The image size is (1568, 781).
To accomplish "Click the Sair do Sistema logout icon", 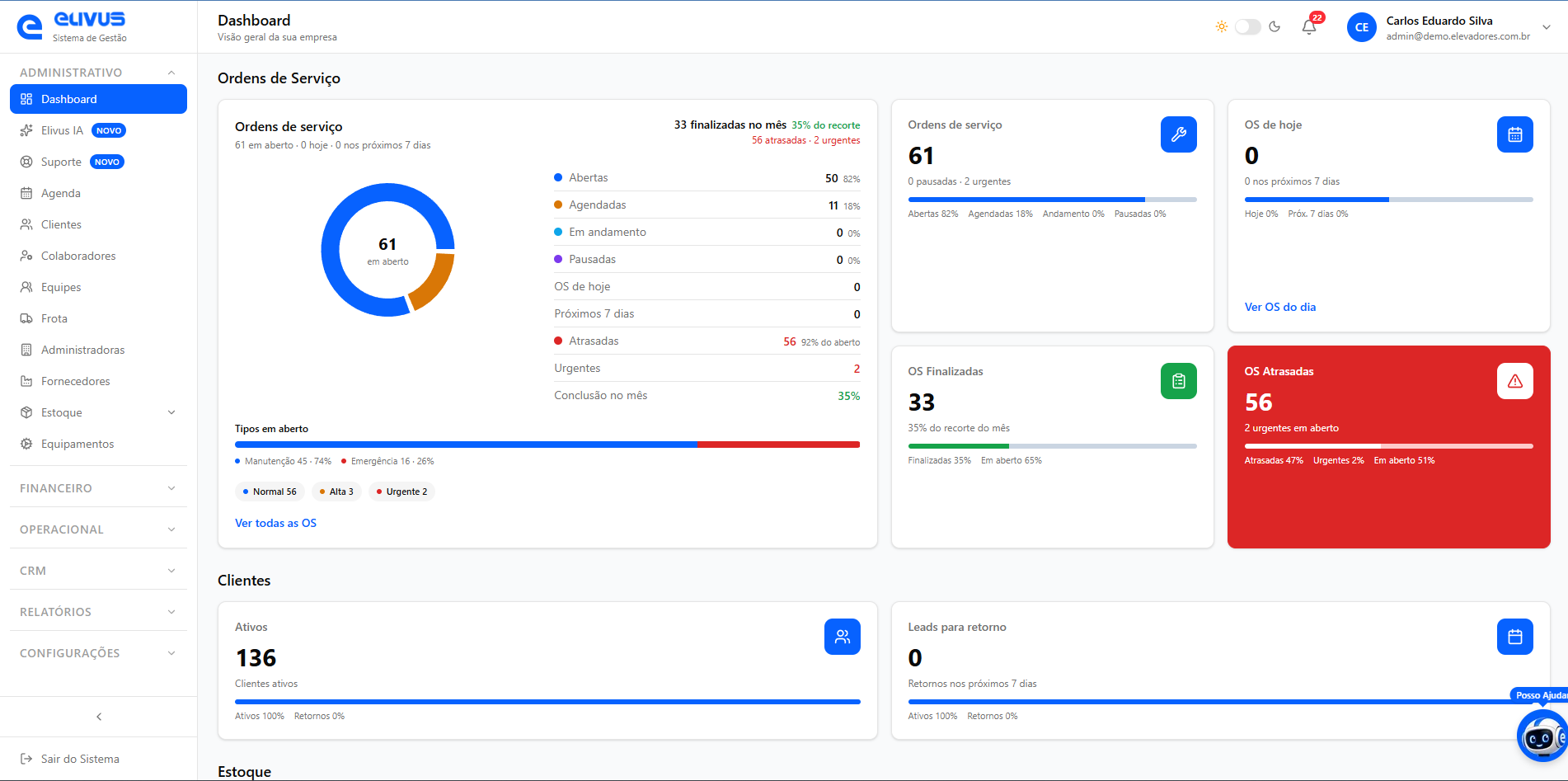I will pyautogui.click(x=26, y=759).
